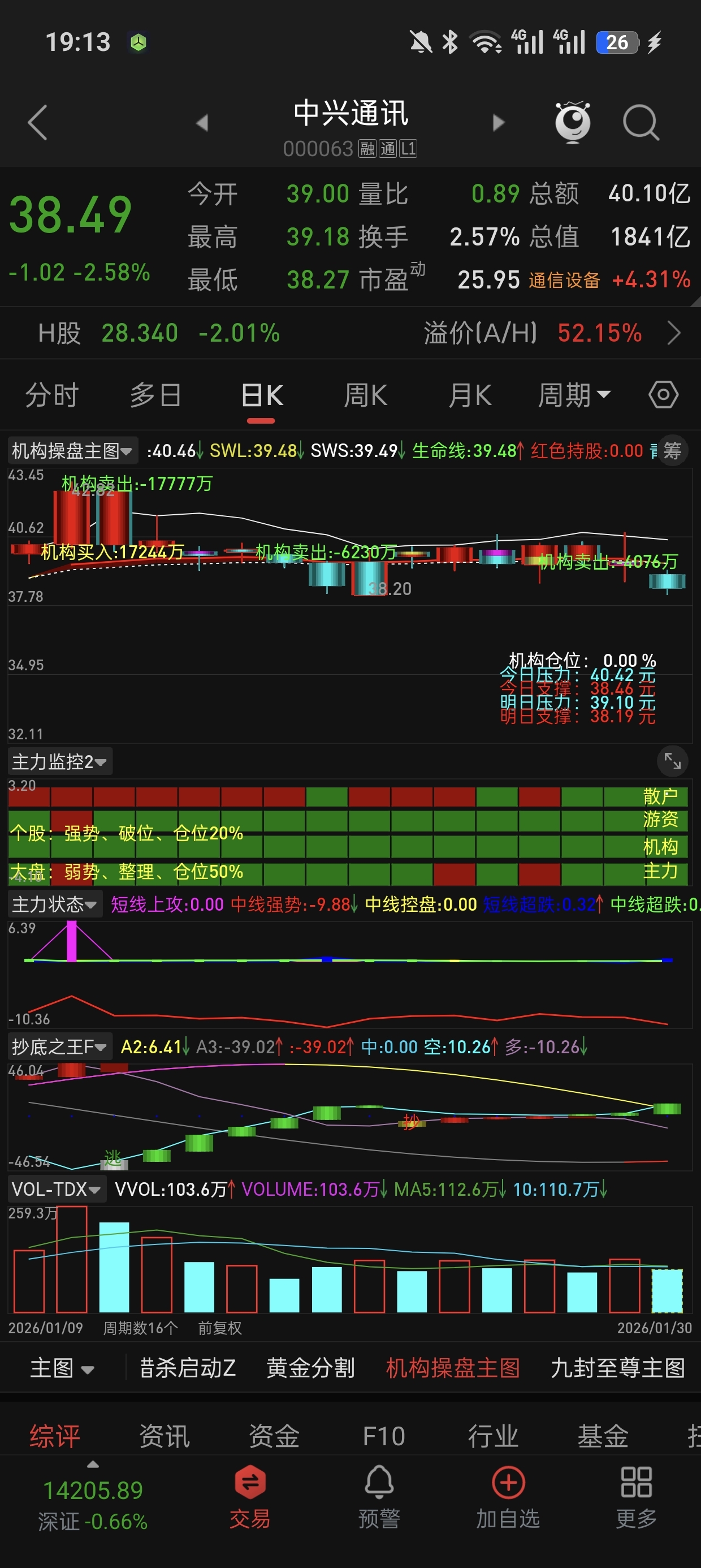Image resolution: width=701 pixels, height=1568 pixels.
Task: Tap the battery indicator in status bar
Action: click(617, 42)
